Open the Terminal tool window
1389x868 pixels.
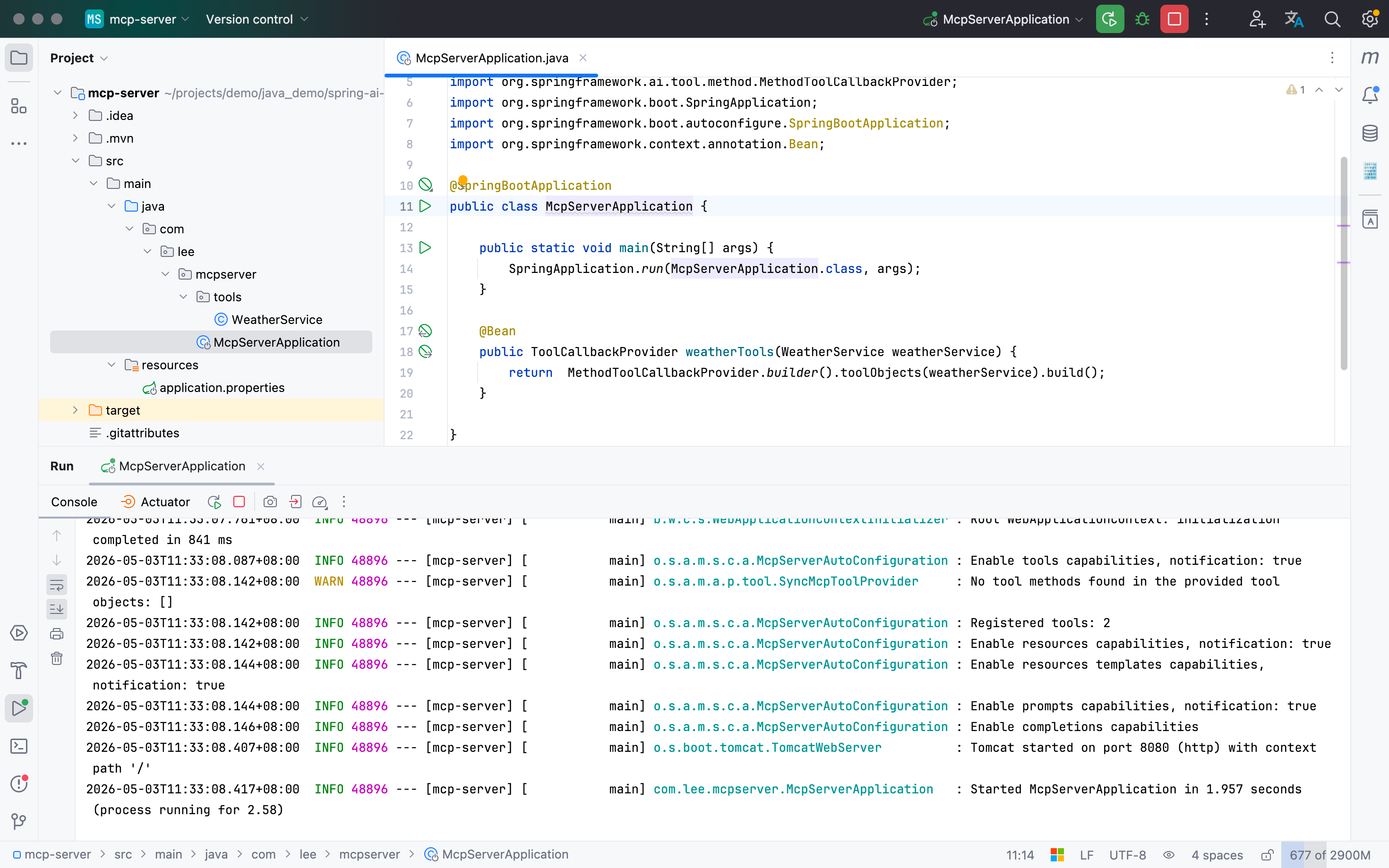coord(19,746)
